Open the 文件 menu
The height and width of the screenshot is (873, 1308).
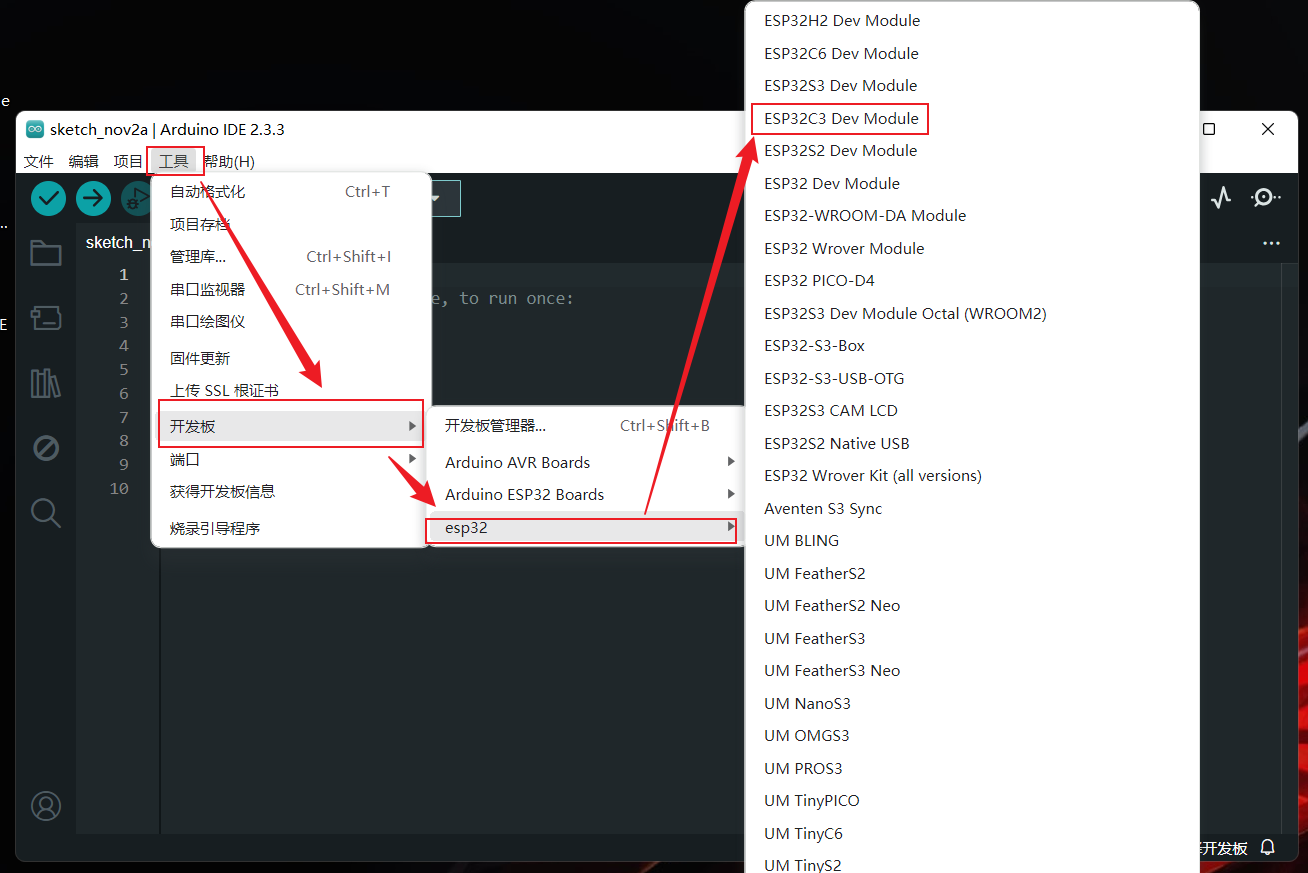tap(38, 161)
